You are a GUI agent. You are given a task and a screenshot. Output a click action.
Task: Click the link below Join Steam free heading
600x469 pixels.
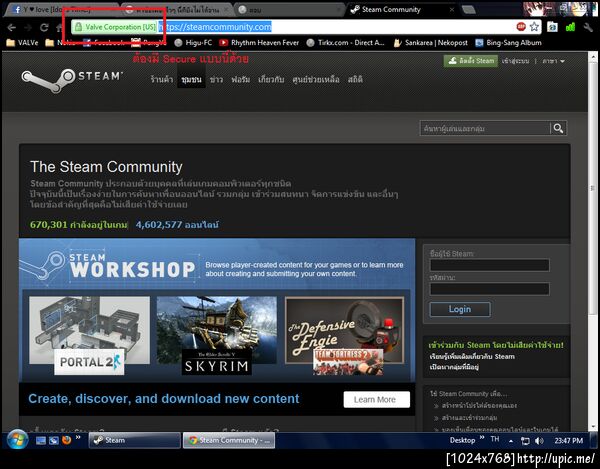coord(472,357)
